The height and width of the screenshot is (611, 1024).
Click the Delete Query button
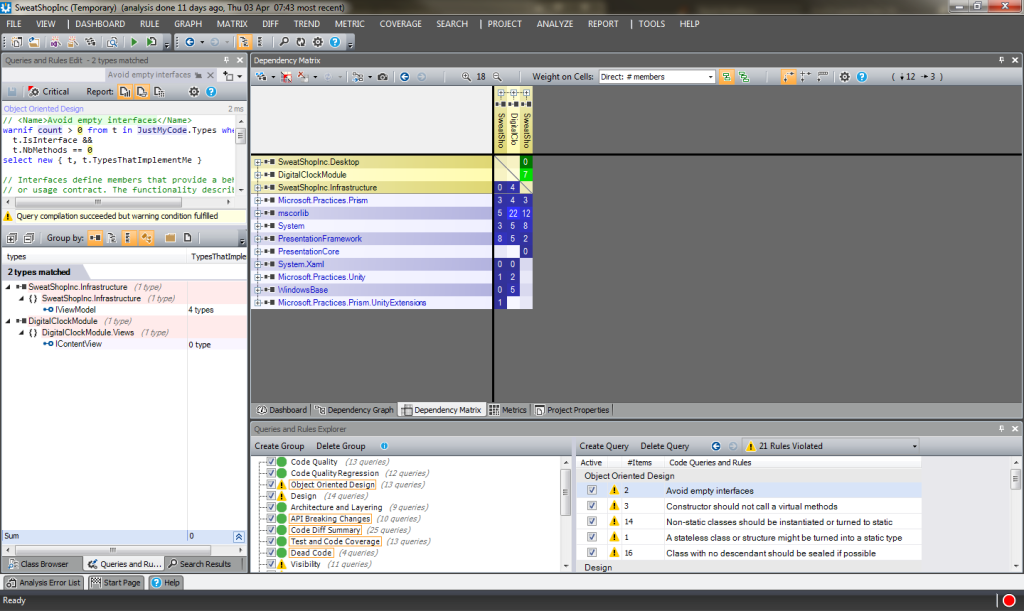(x=665, y=446)
